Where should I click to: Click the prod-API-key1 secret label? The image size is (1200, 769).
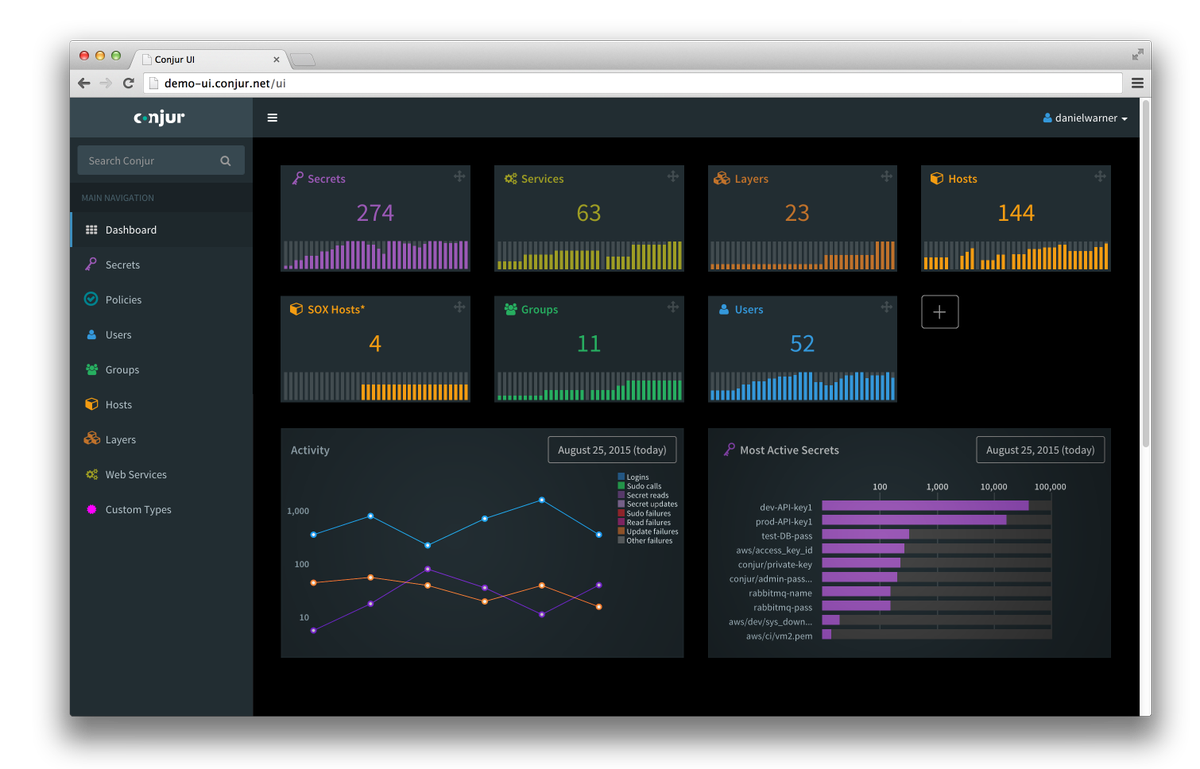pyautogui.click(x=784, y=521)
